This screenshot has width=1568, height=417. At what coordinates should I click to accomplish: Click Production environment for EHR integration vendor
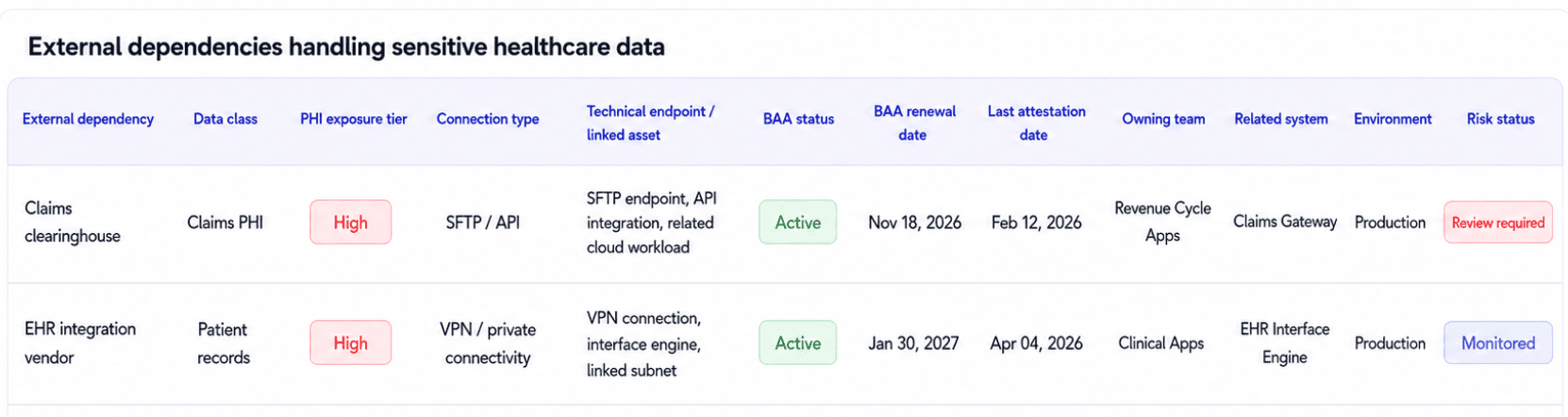(x=1390, y=343)
